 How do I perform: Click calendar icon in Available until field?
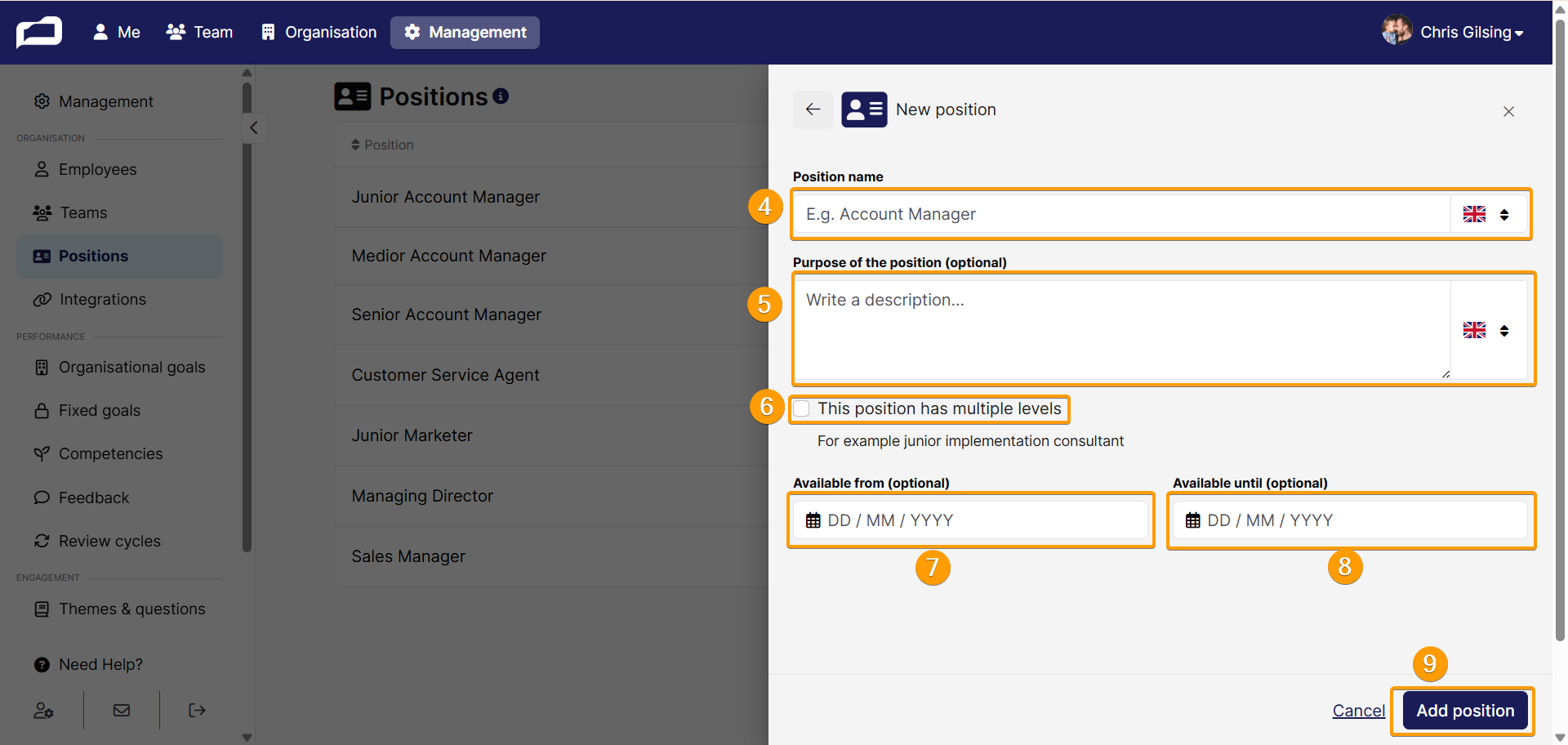(x=1193, y=520)
